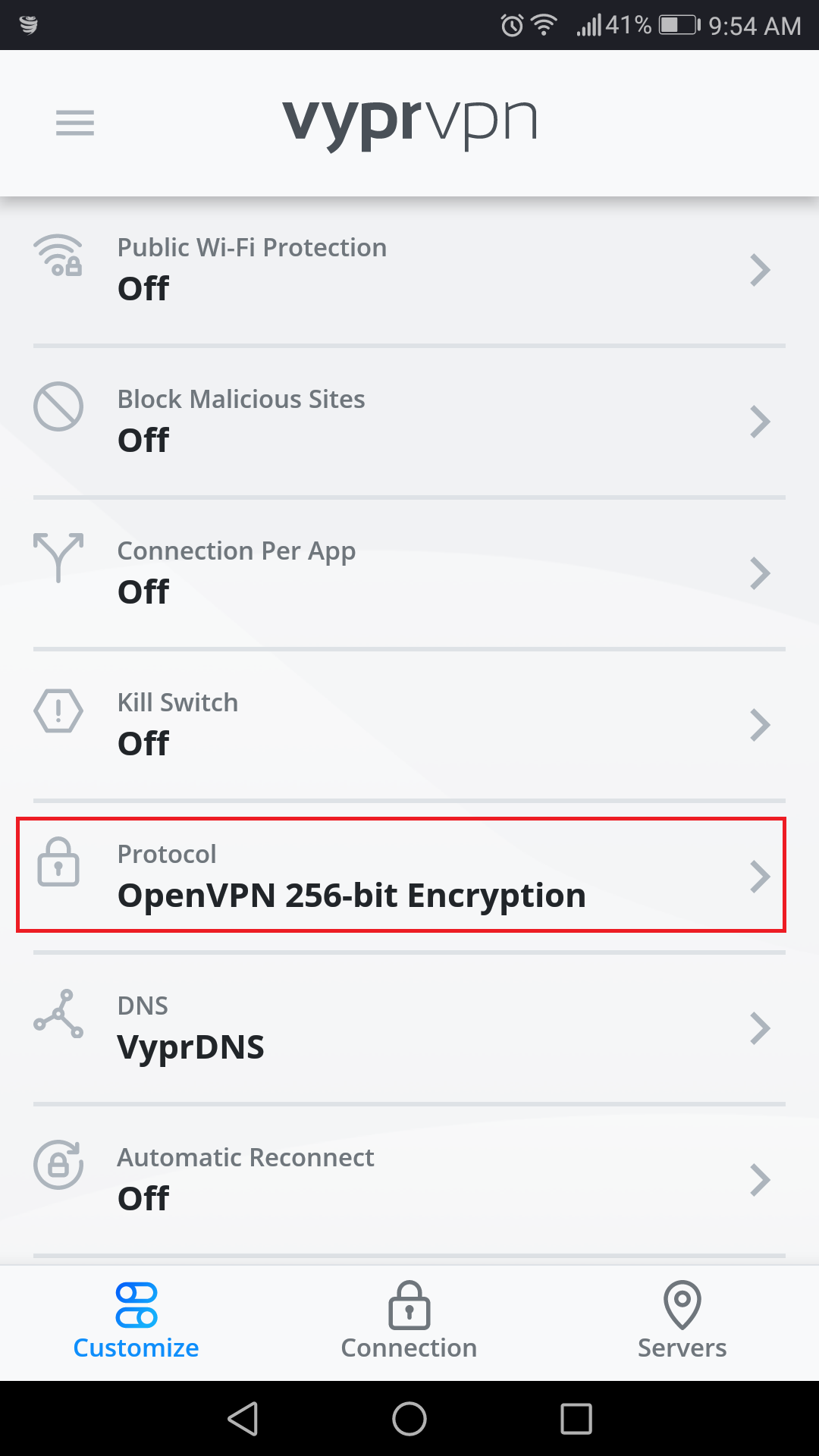
Task: Open Connection Per App chevron arrow
Action: click(x=759, y=573)
